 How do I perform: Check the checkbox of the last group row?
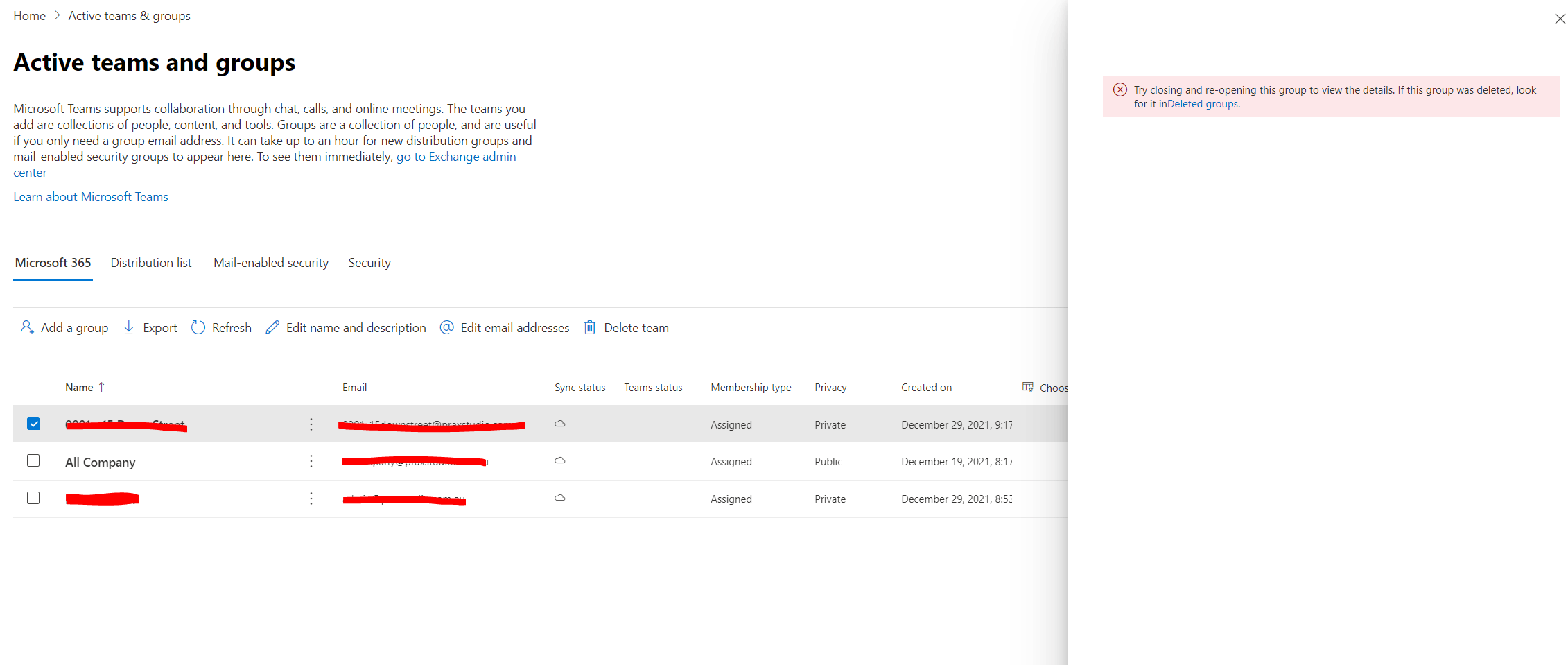(33, 498)
